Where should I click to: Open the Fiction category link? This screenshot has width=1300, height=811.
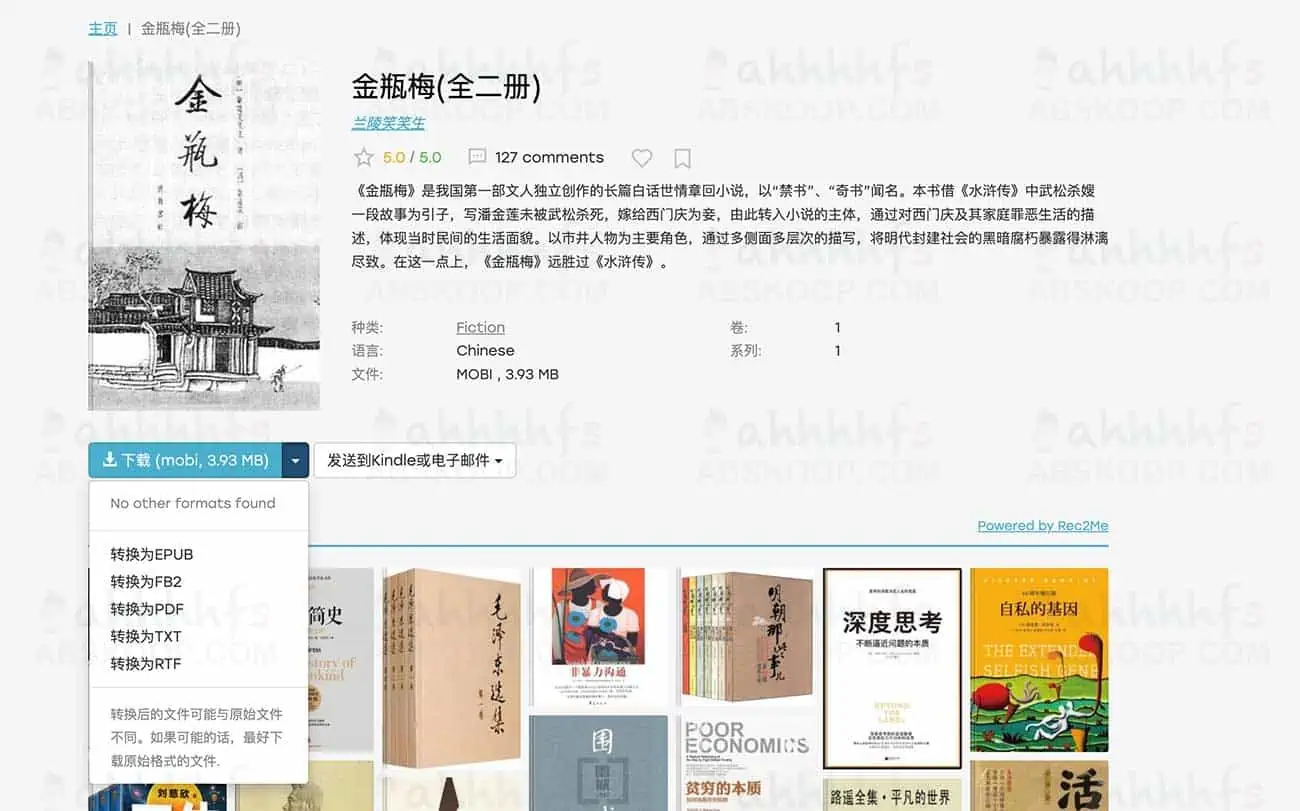tap(480, 327)
